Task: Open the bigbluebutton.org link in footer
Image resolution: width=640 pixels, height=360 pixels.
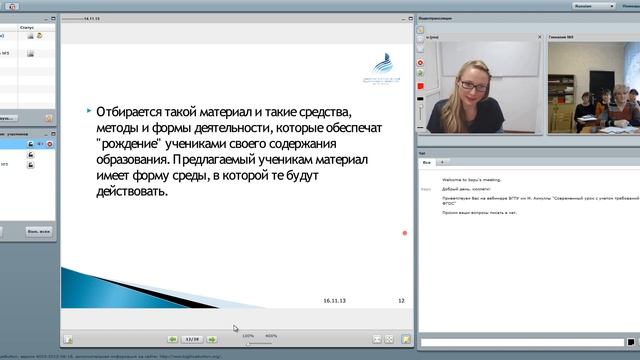Action: pyautogui.click(x=190, y=356)
